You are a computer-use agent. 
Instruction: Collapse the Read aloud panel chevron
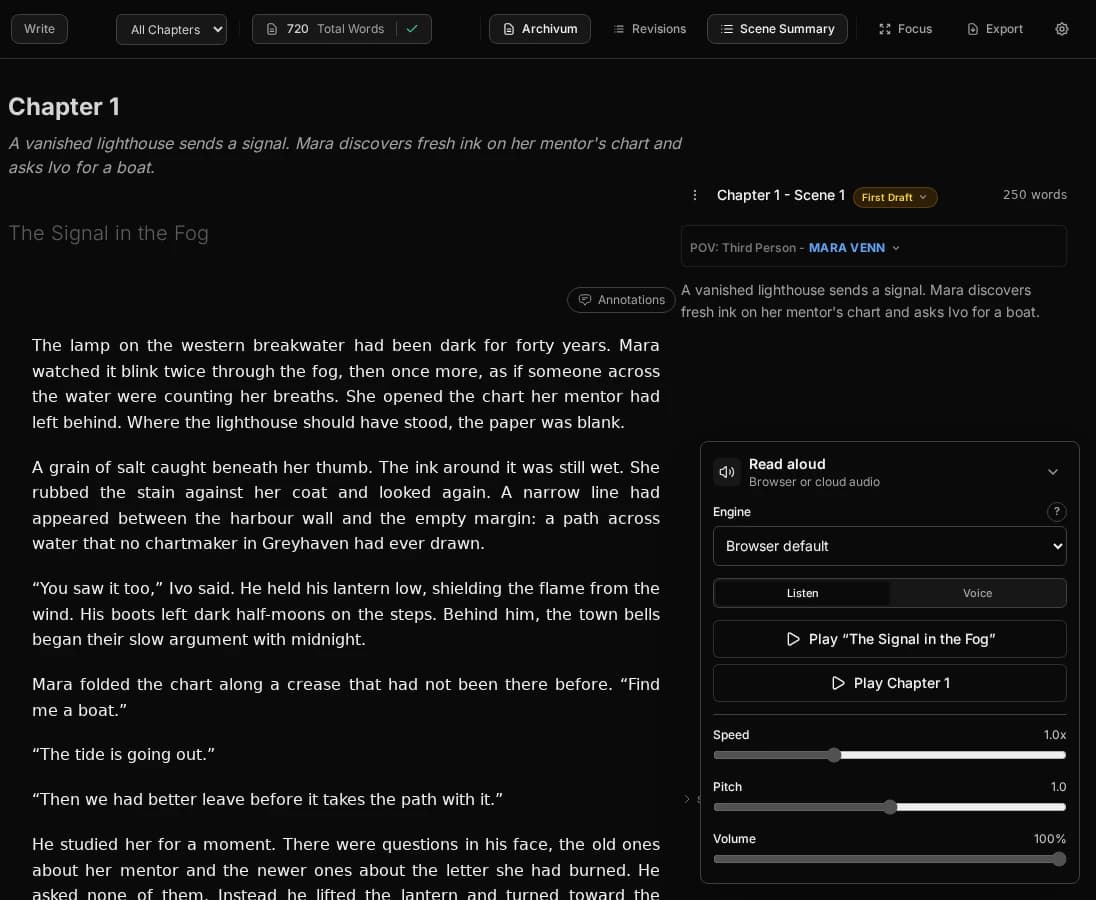coord(1053,472)
